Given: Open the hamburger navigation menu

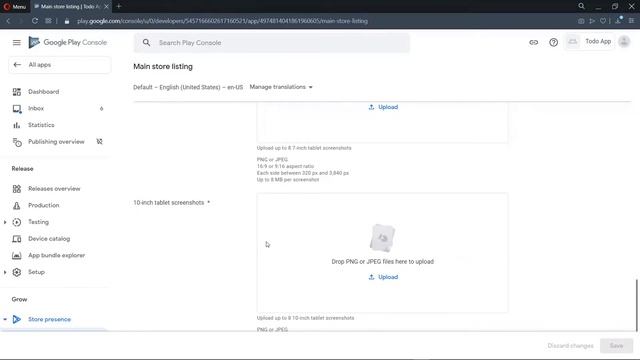Looking at the screenshot, I should [16, 42].
